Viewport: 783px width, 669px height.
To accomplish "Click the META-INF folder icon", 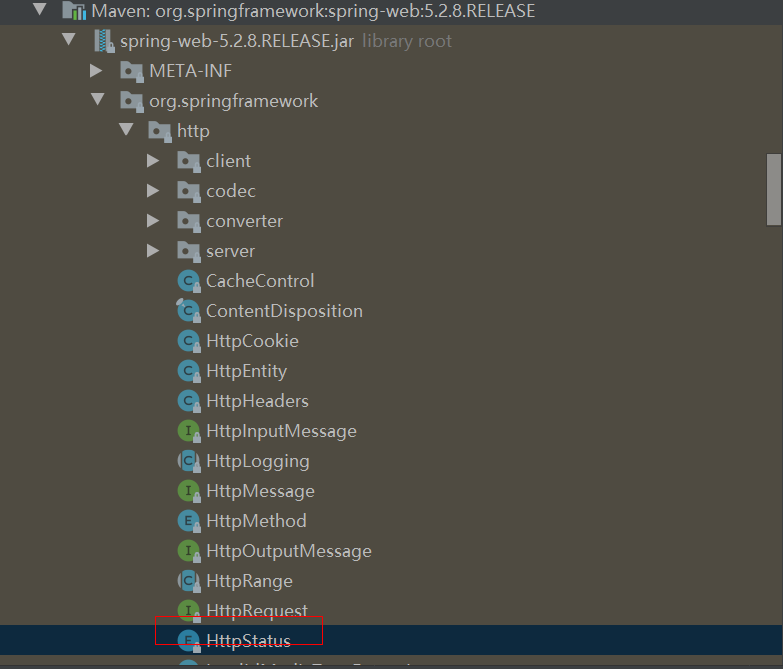I will pyautogui.click(x=132, y=71).
